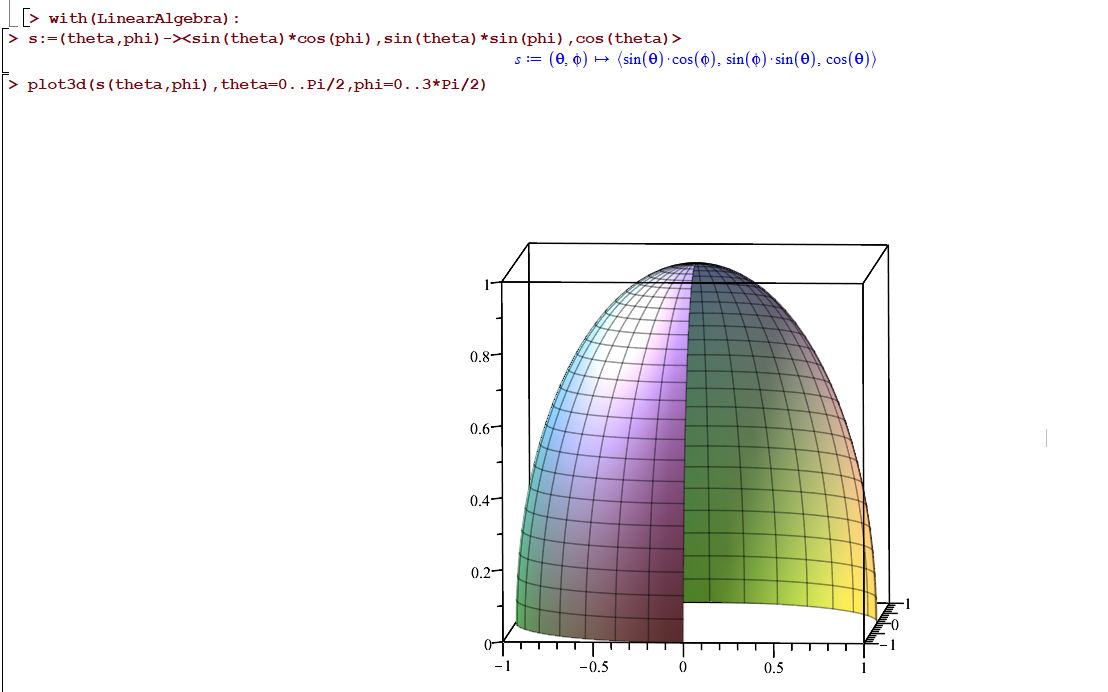Viewport: 1108px width, 692px height.
Task: Click the vertical axis label 0.2
Action: [480, 573]
